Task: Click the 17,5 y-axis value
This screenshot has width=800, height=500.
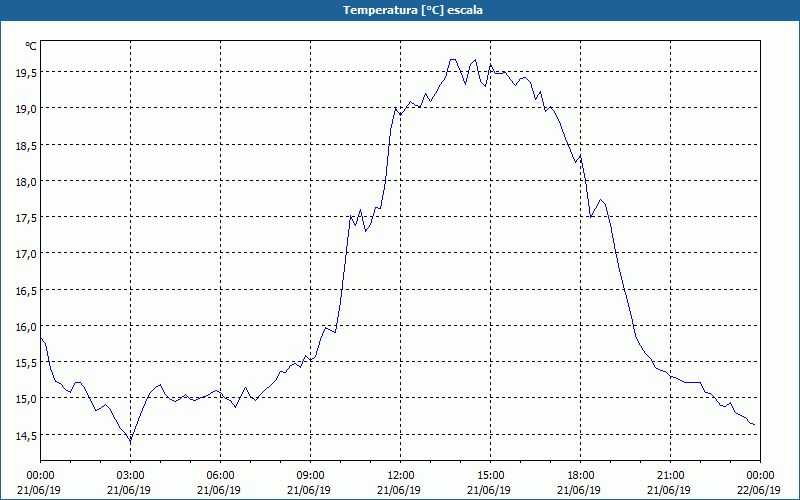Action: pos(26,218)
